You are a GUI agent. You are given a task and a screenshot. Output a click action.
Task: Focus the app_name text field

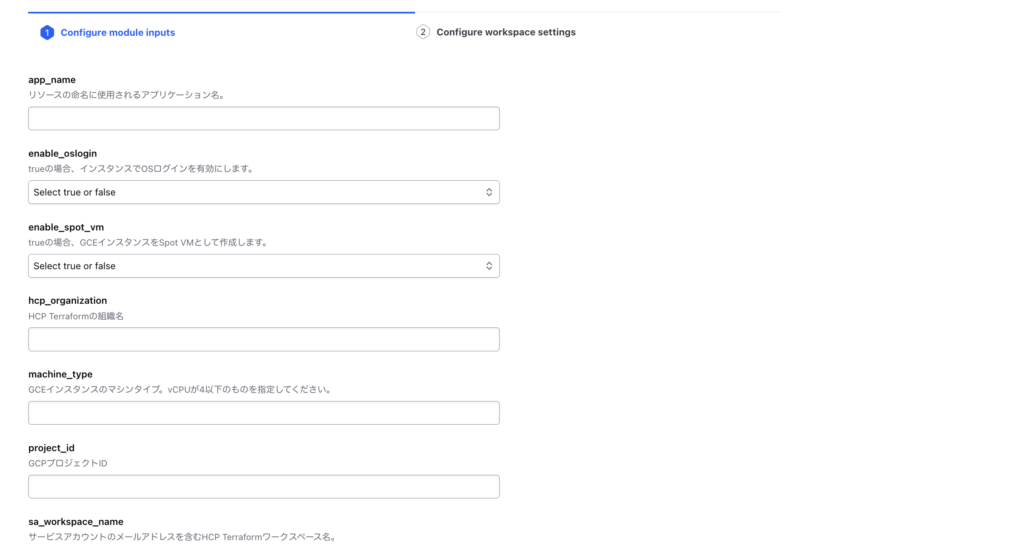pos(264,118)
